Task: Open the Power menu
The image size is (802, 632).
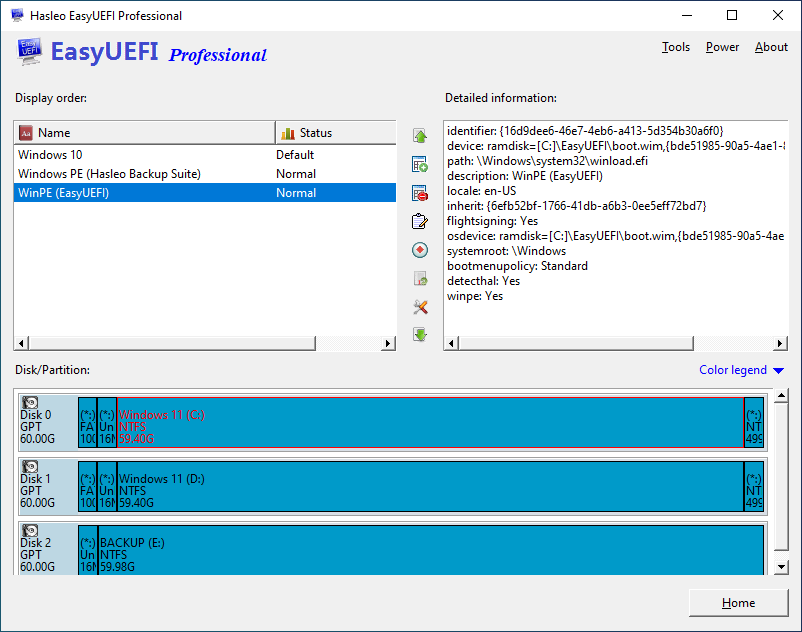Action: pyautogui.click(x=722, y=47)
